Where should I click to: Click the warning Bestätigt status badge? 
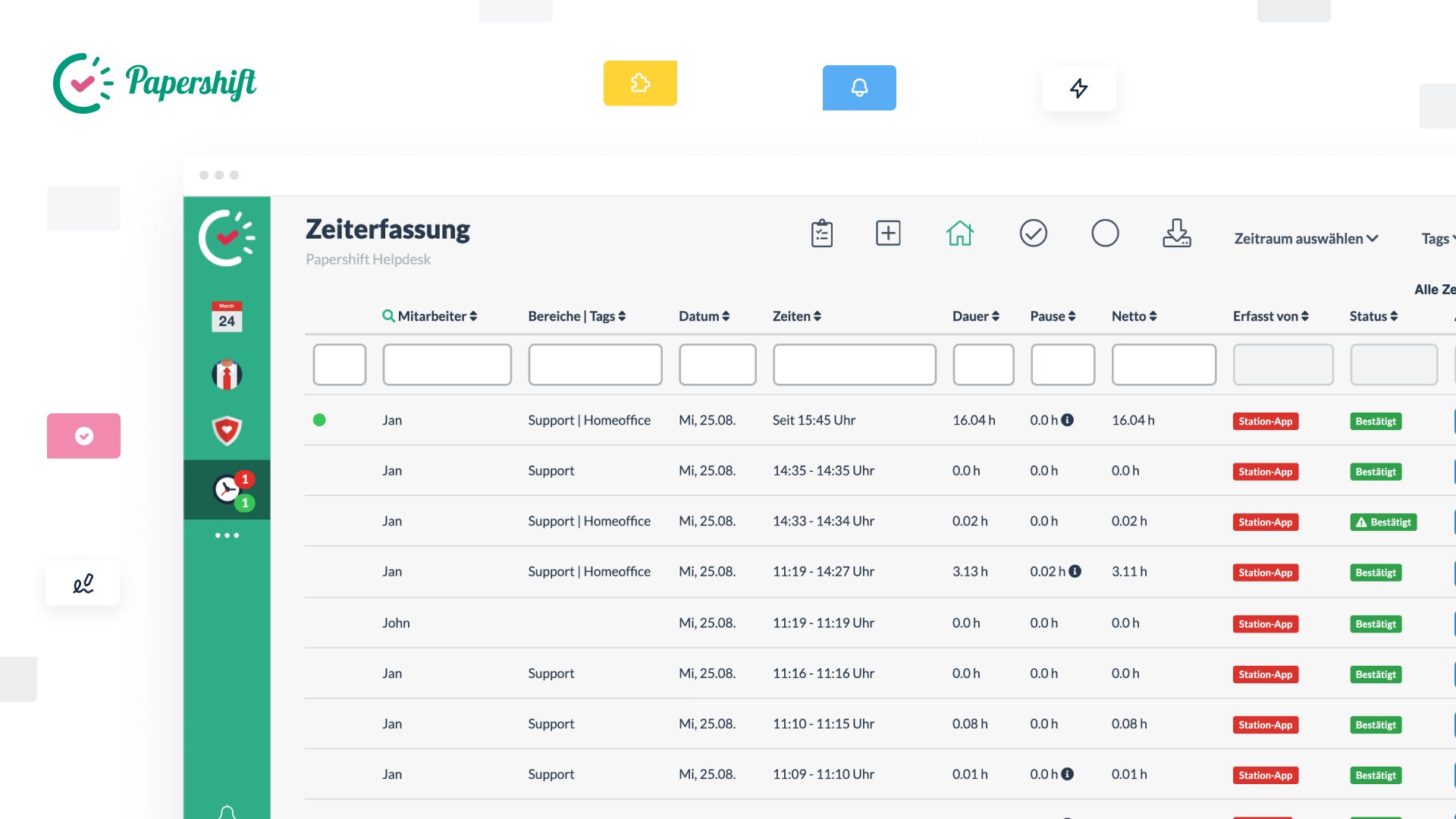pyautogui.click(x=1383, y=522)
